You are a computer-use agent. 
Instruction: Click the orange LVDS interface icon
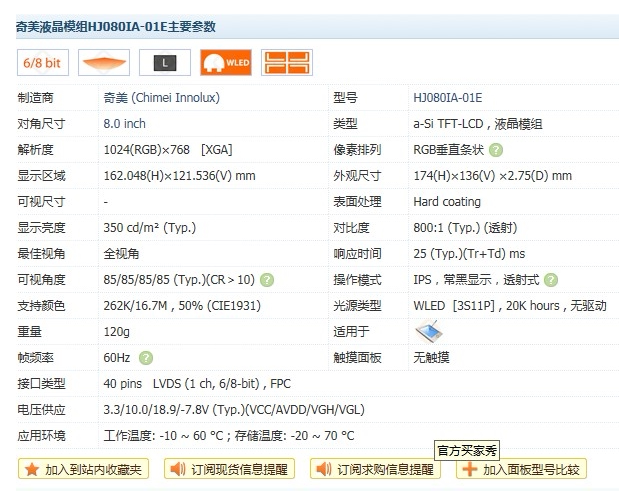pos(287,62)
